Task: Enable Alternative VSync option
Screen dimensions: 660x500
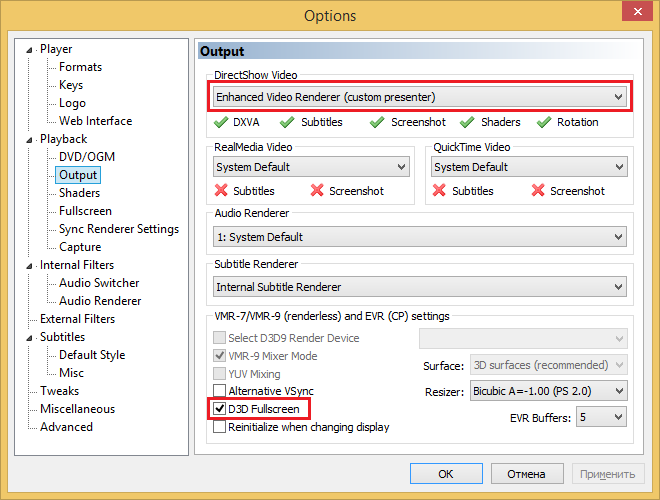Action: pos(220,391)
